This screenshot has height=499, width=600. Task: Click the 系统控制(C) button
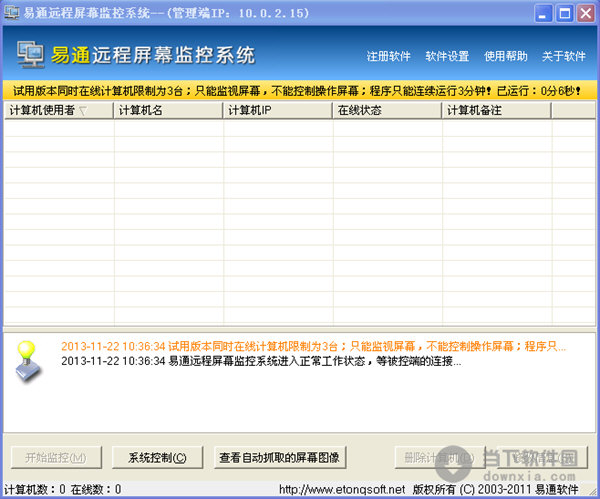(157, 457)
